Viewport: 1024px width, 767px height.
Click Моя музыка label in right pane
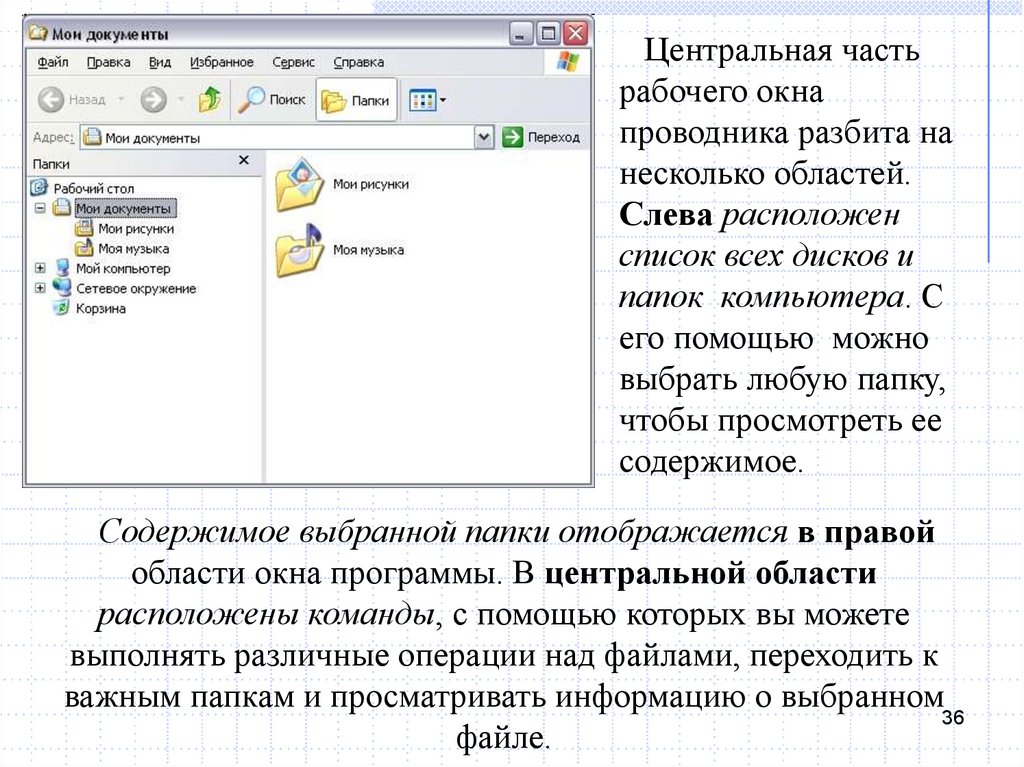(x=368, y=250)
